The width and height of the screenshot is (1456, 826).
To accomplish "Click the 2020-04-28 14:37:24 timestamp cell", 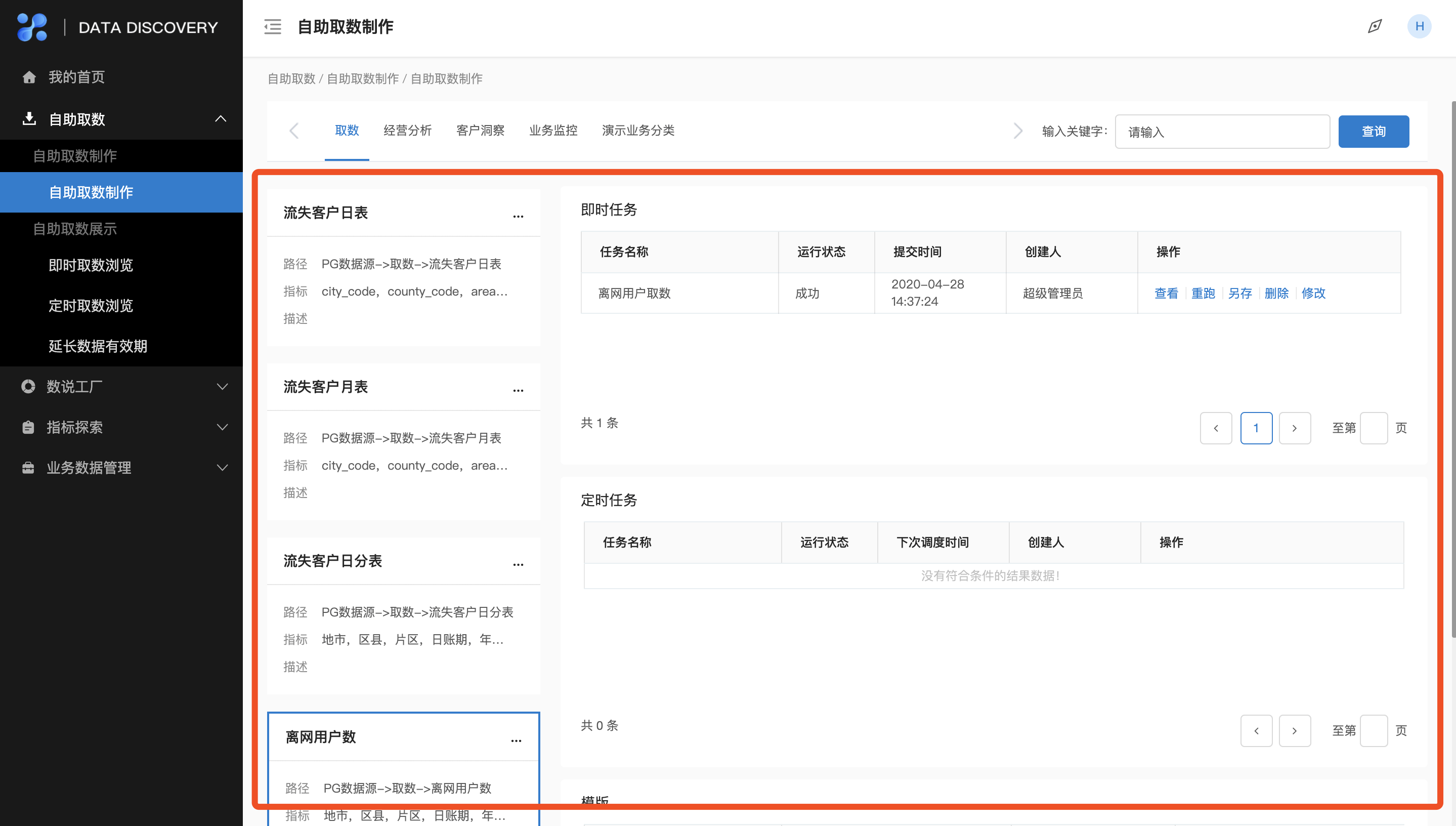I will 940,293.
